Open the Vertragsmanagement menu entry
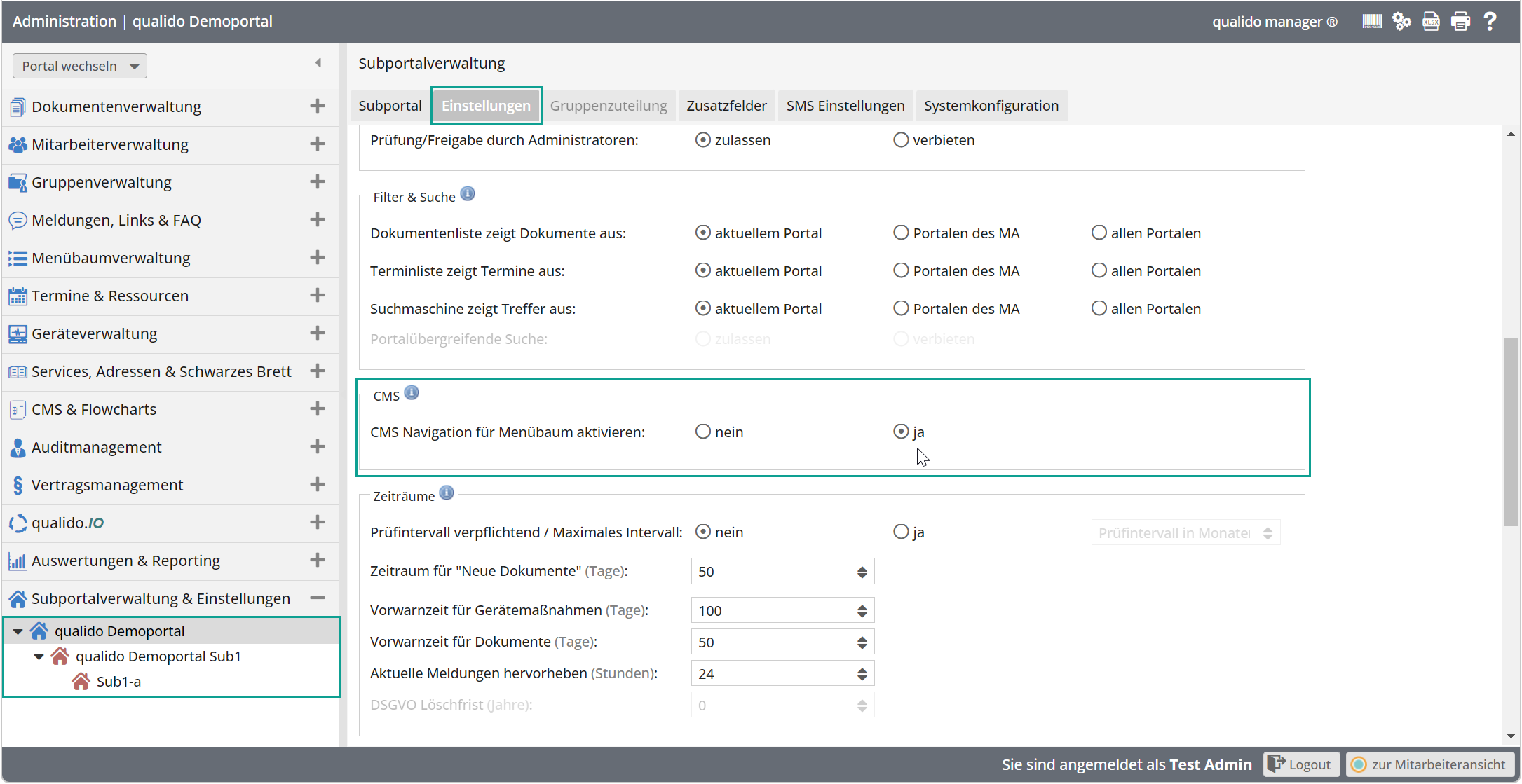 click(x=107, y=485)
